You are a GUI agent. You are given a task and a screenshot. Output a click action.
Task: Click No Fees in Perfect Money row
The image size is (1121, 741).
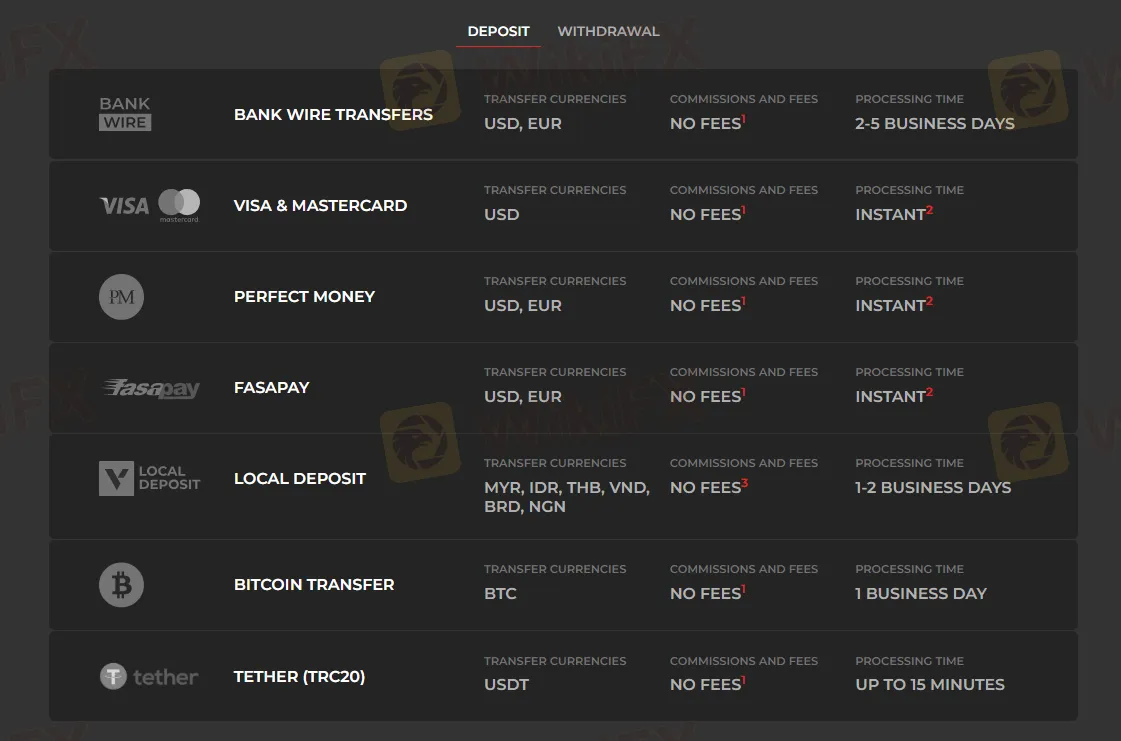(708, 305)
